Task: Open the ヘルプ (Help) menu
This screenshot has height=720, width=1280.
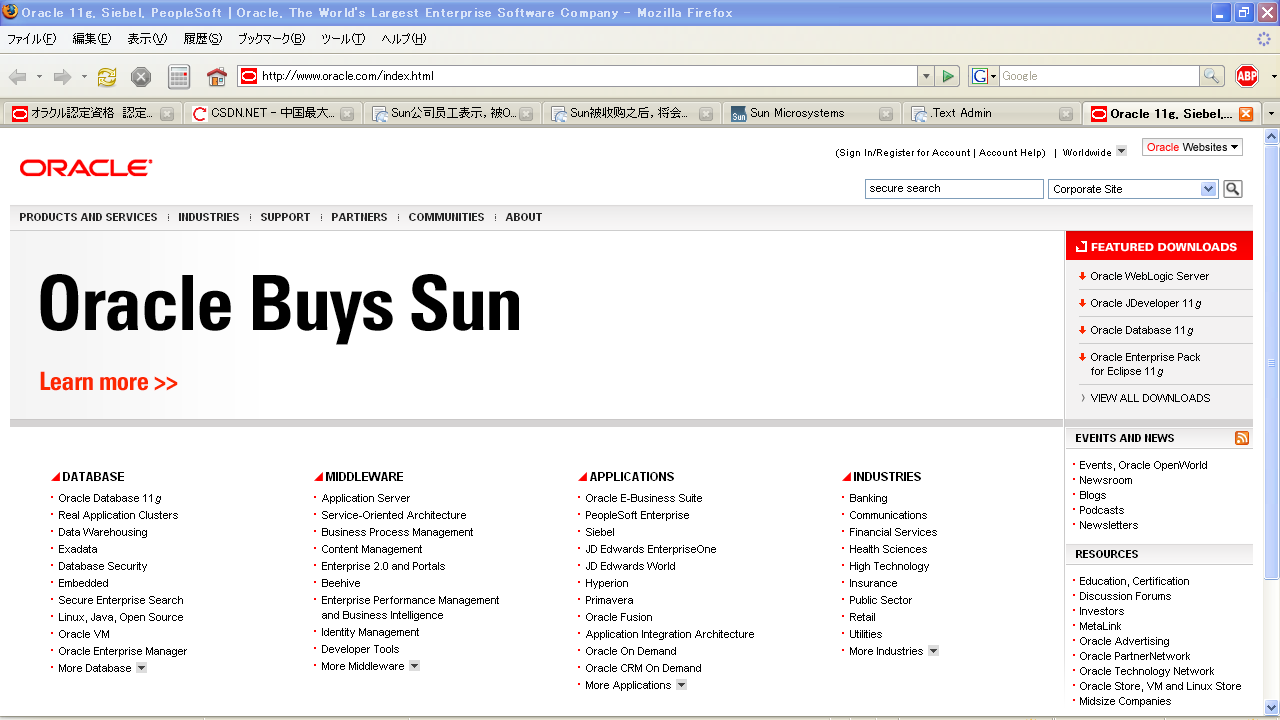Action: click(403, 39)
